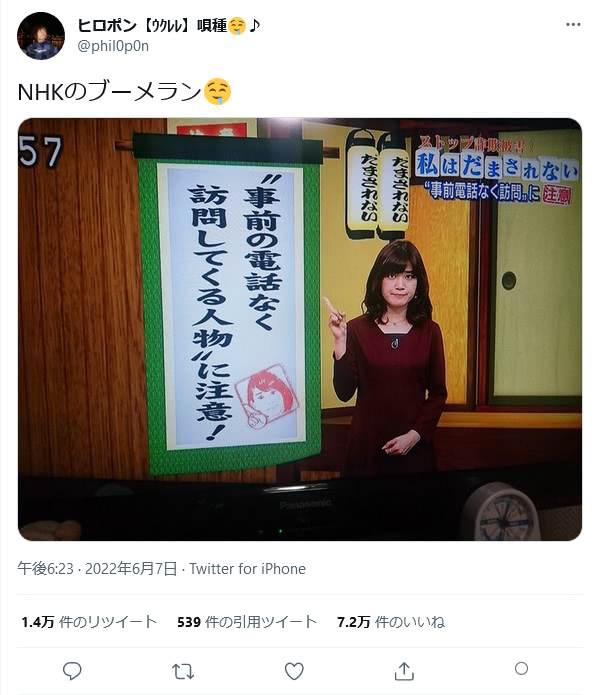The height and width of the screenshot is (695, 598).
Task: Click the 57 number in photo corner
Action: coord(40,152)
